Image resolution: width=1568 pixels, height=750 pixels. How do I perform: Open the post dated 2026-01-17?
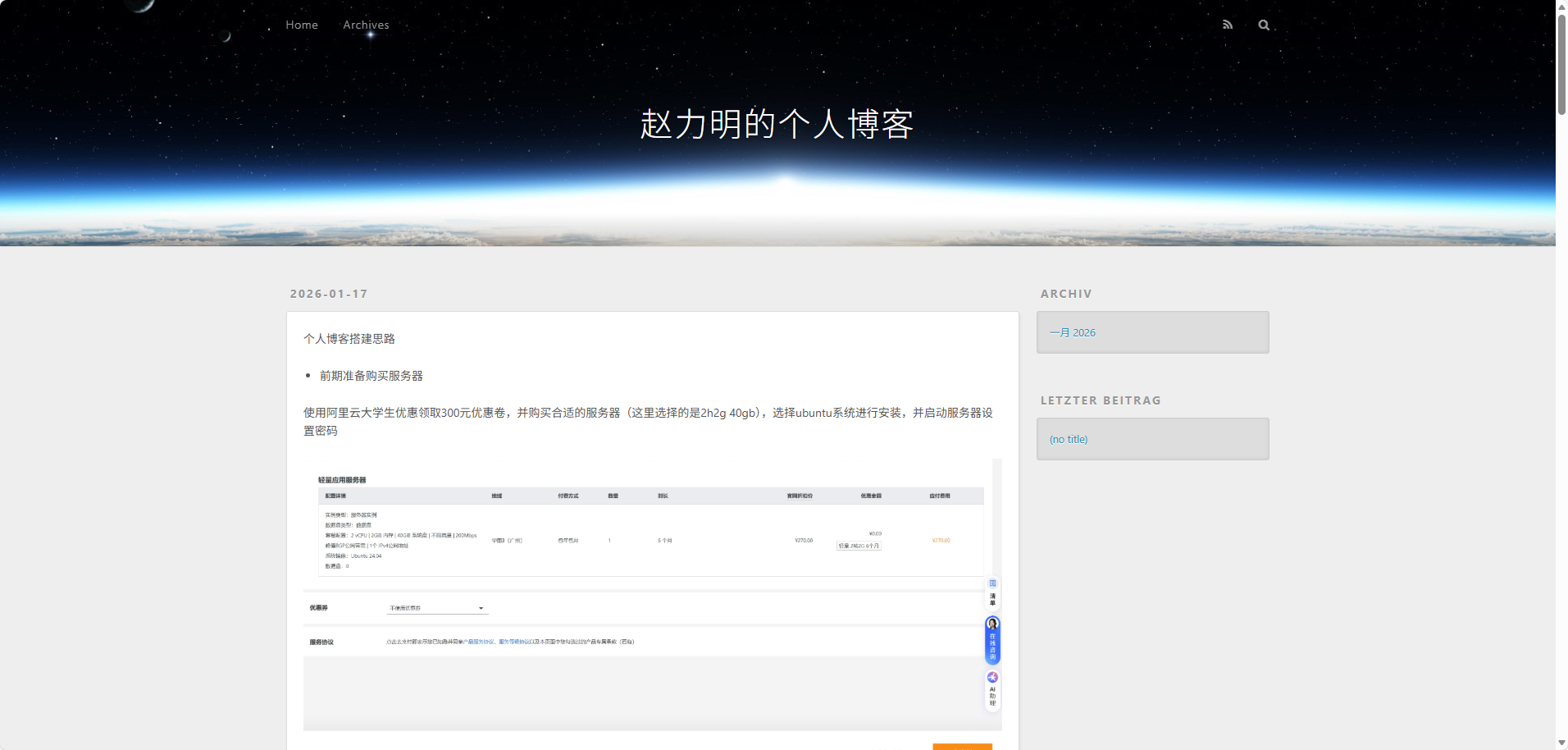(329, 294)
